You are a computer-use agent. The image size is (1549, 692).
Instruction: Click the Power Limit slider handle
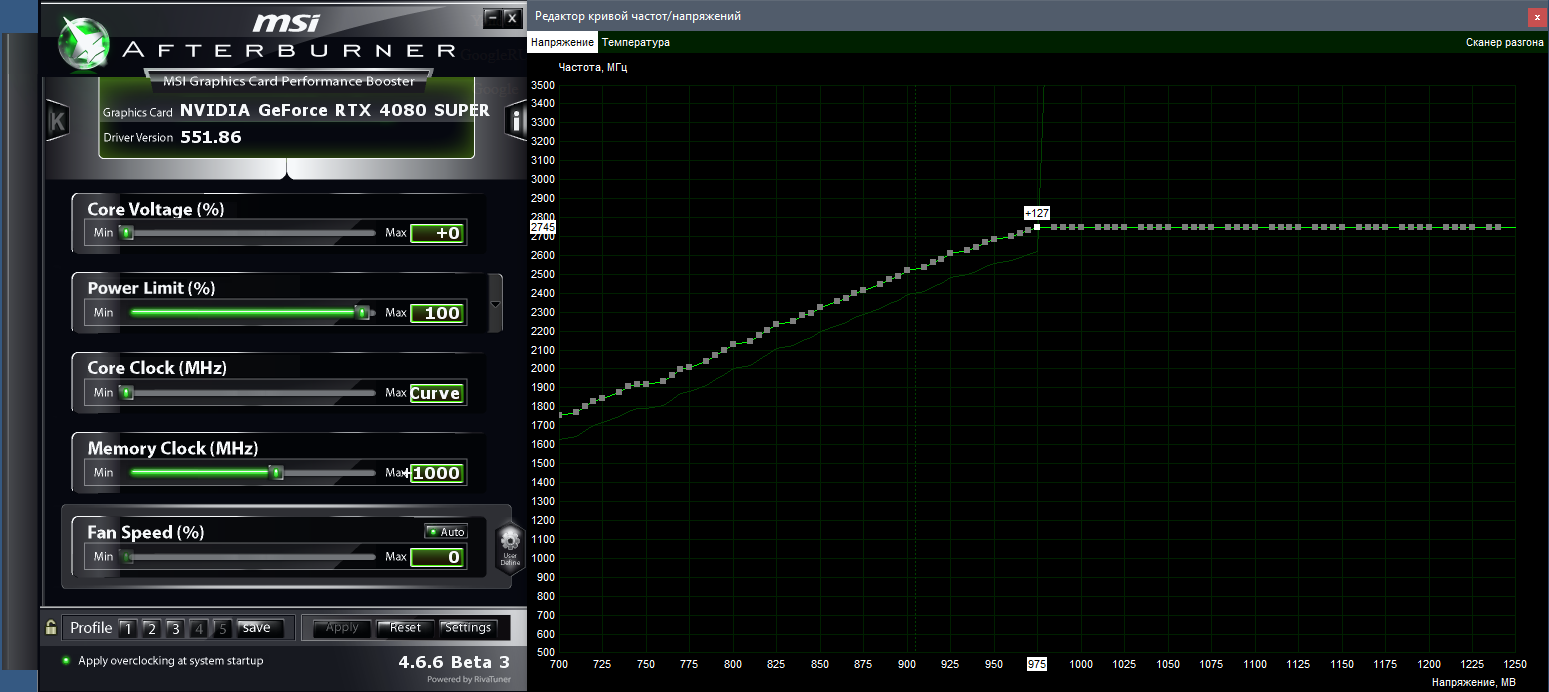point(362,313)
